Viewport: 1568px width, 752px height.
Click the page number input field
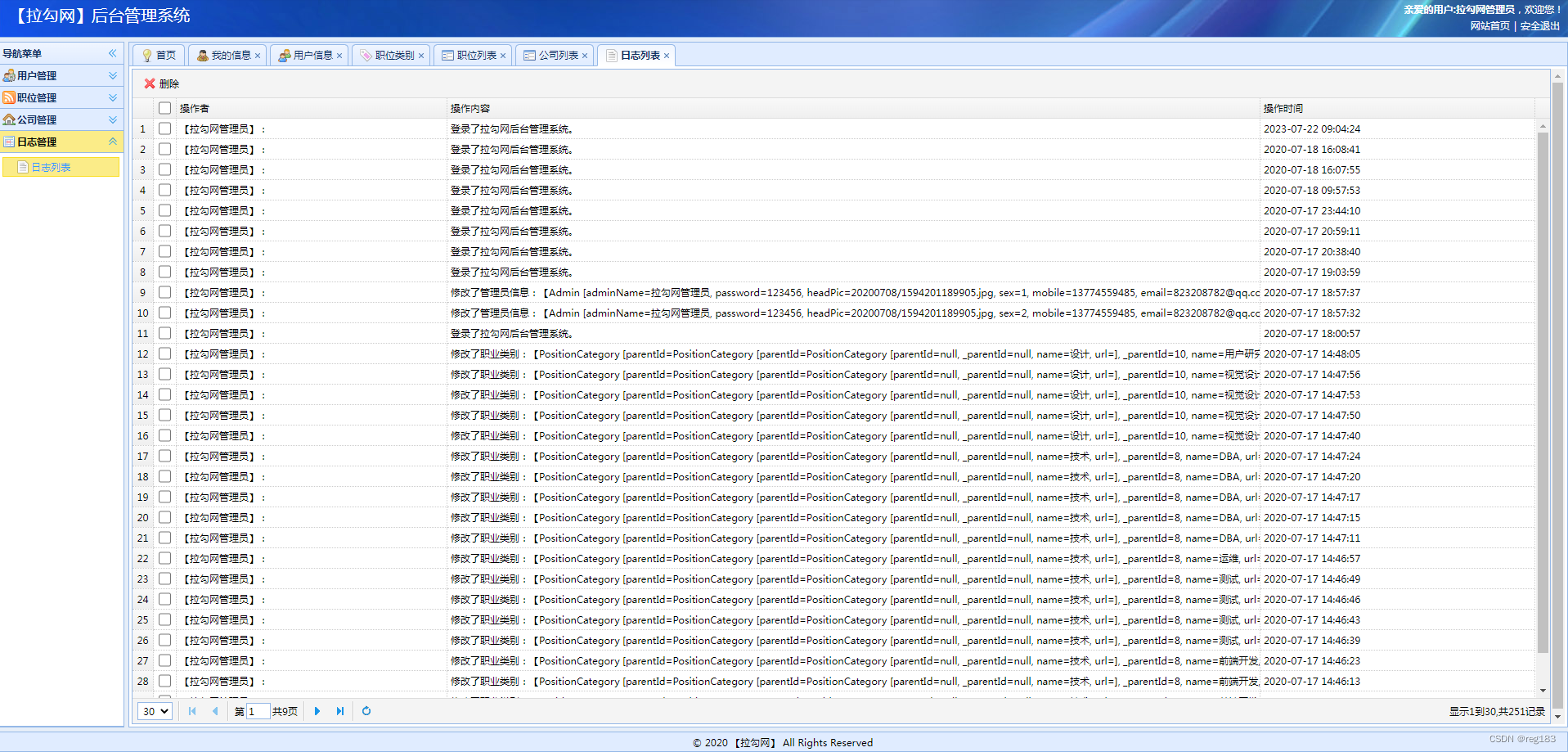[258, 711]
